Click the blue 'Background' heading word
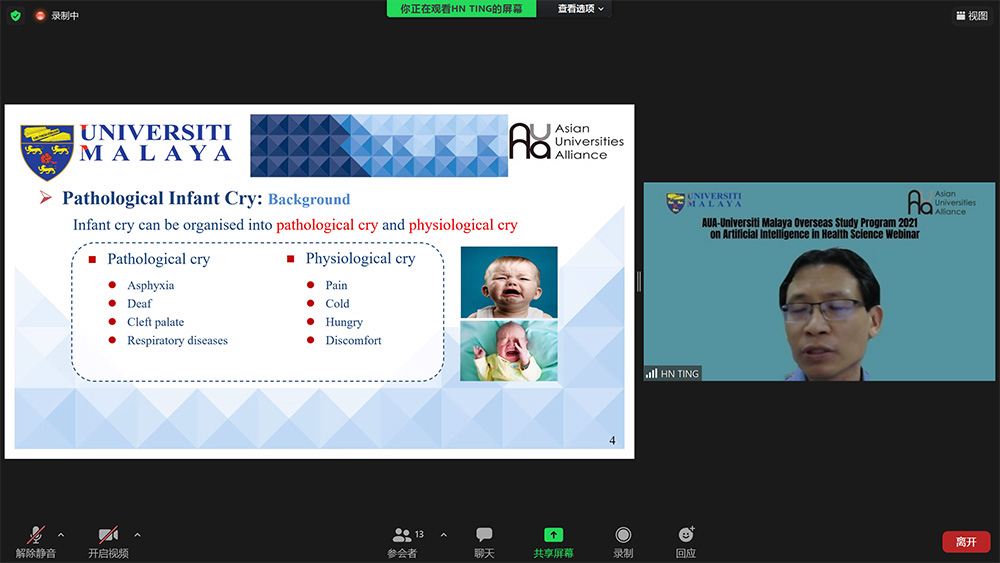This screenshot has height=563, width=1000. 309,200
